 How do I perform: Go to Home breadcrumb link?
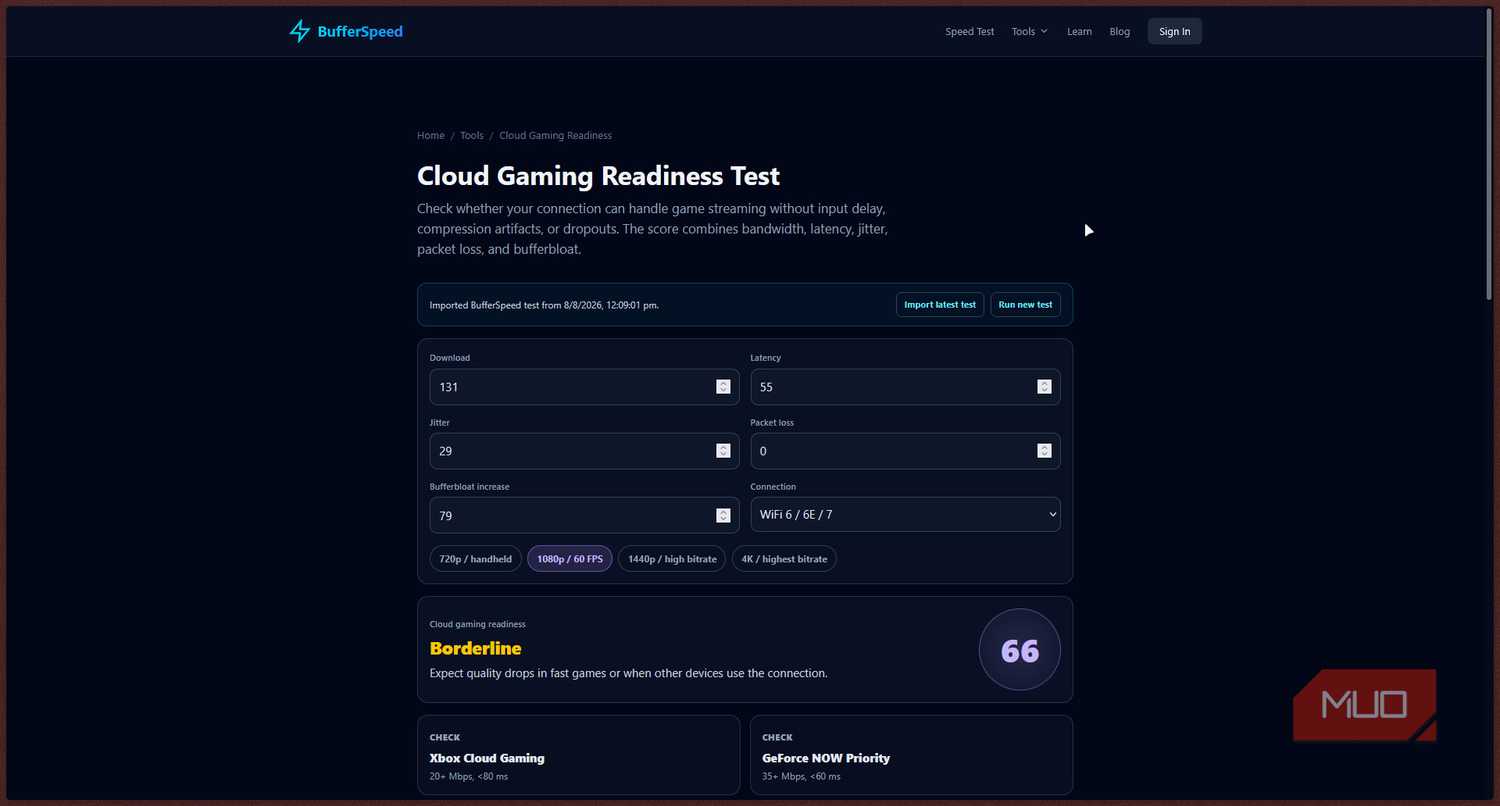pos(431,136)
